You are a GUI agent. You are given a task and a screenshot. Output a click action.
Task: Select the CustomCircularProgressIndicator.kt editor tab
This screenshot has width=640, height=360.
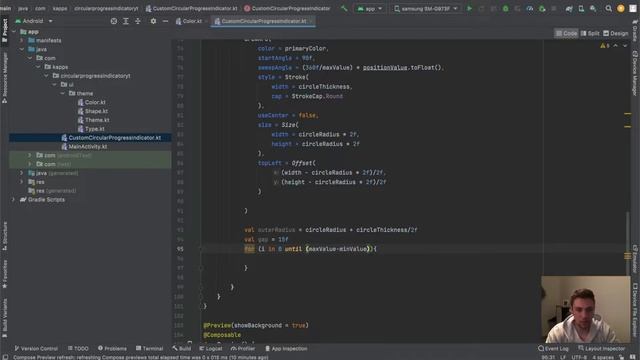(263, 21)
